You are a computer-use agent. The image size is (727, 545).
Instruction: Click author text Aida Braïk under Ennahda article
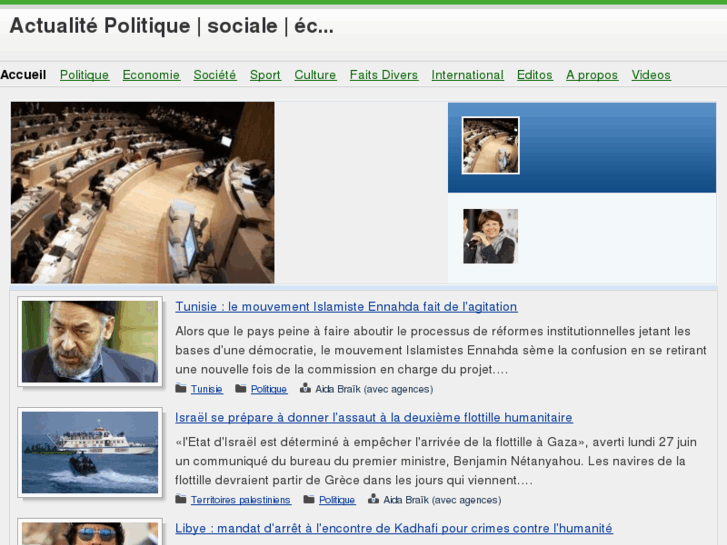[374, 389]
